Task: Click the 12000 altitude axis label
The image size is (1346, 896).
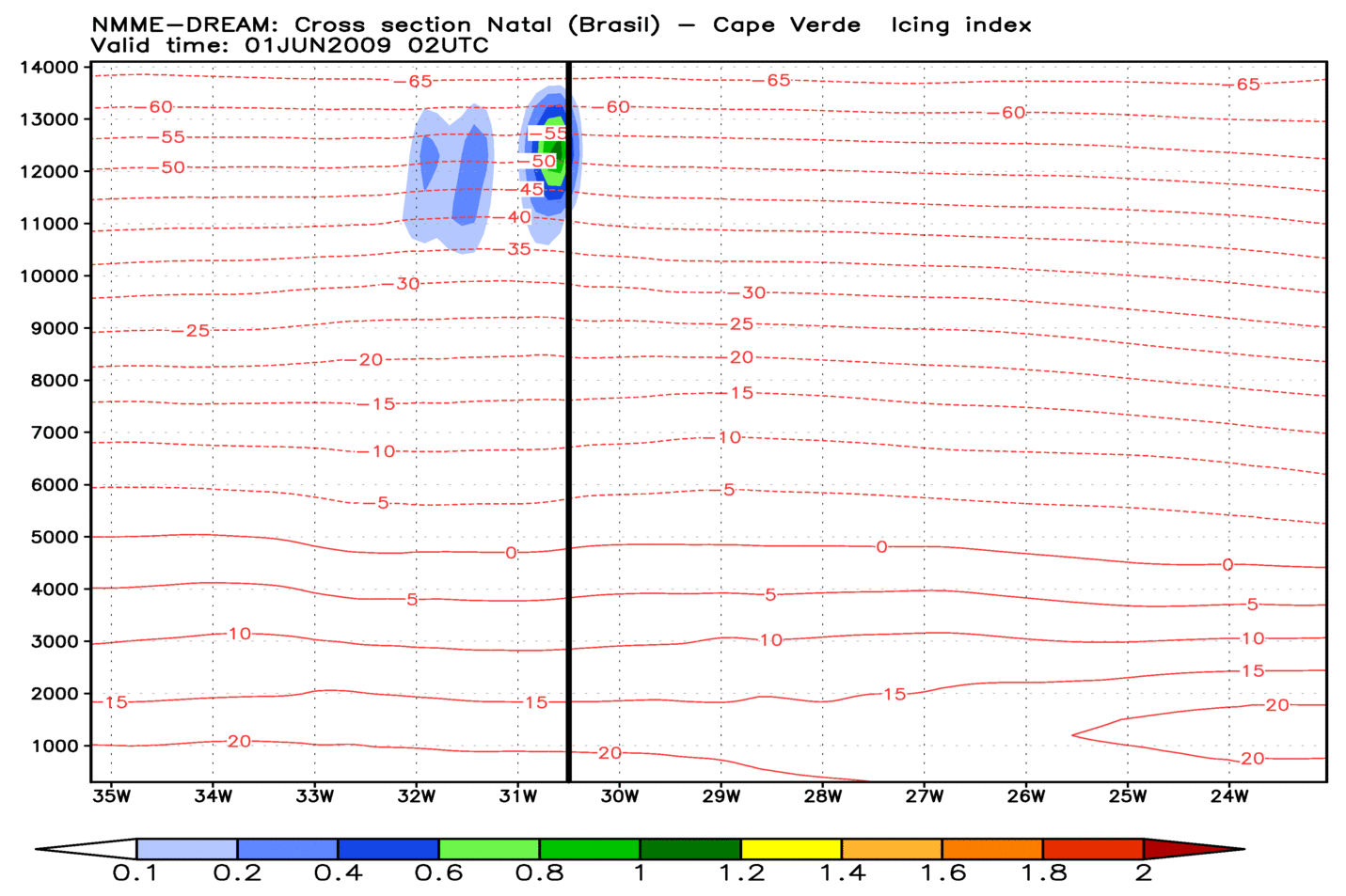Action: [49, 171]
